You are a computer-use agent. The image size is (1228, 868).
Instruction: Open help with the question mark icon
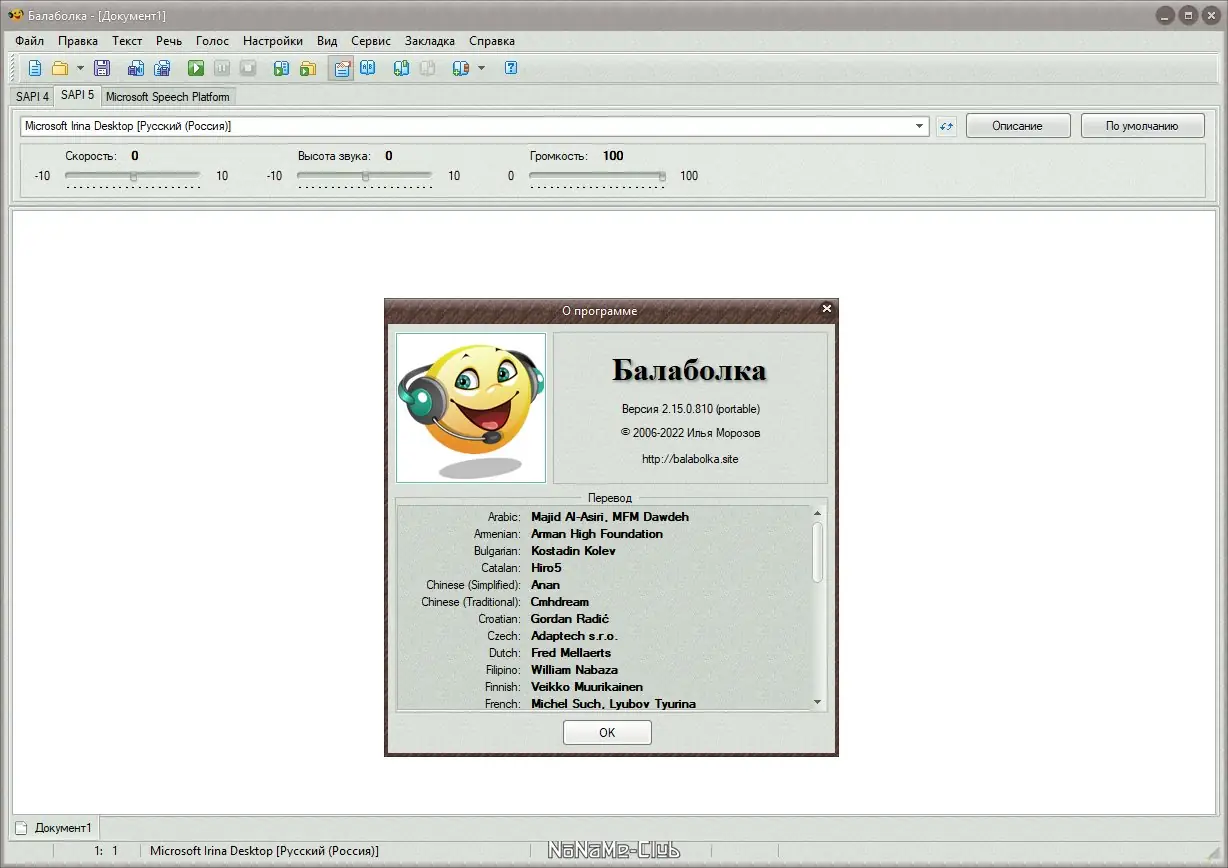511,68
